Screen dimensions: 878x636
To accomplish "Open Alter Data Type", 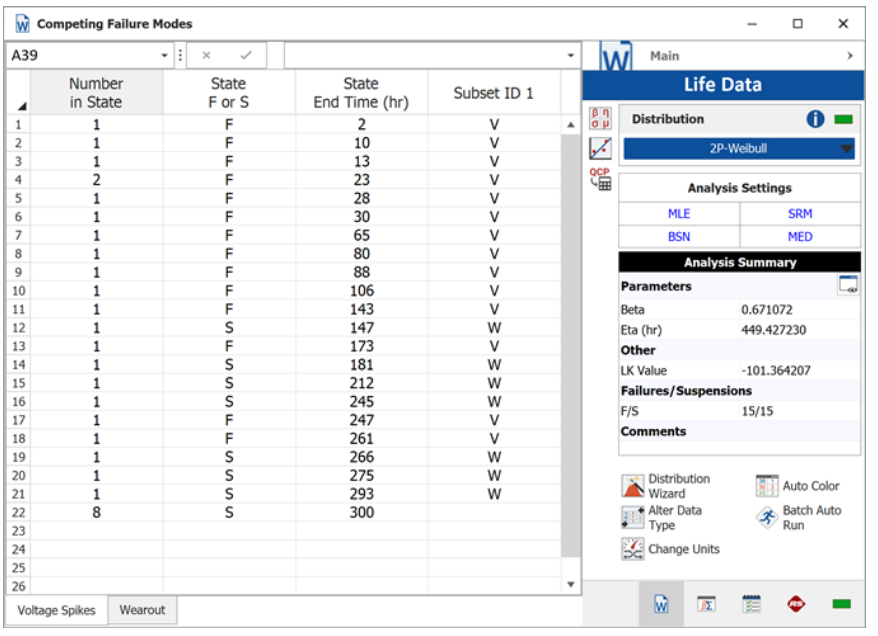I will tap(662, 518).
